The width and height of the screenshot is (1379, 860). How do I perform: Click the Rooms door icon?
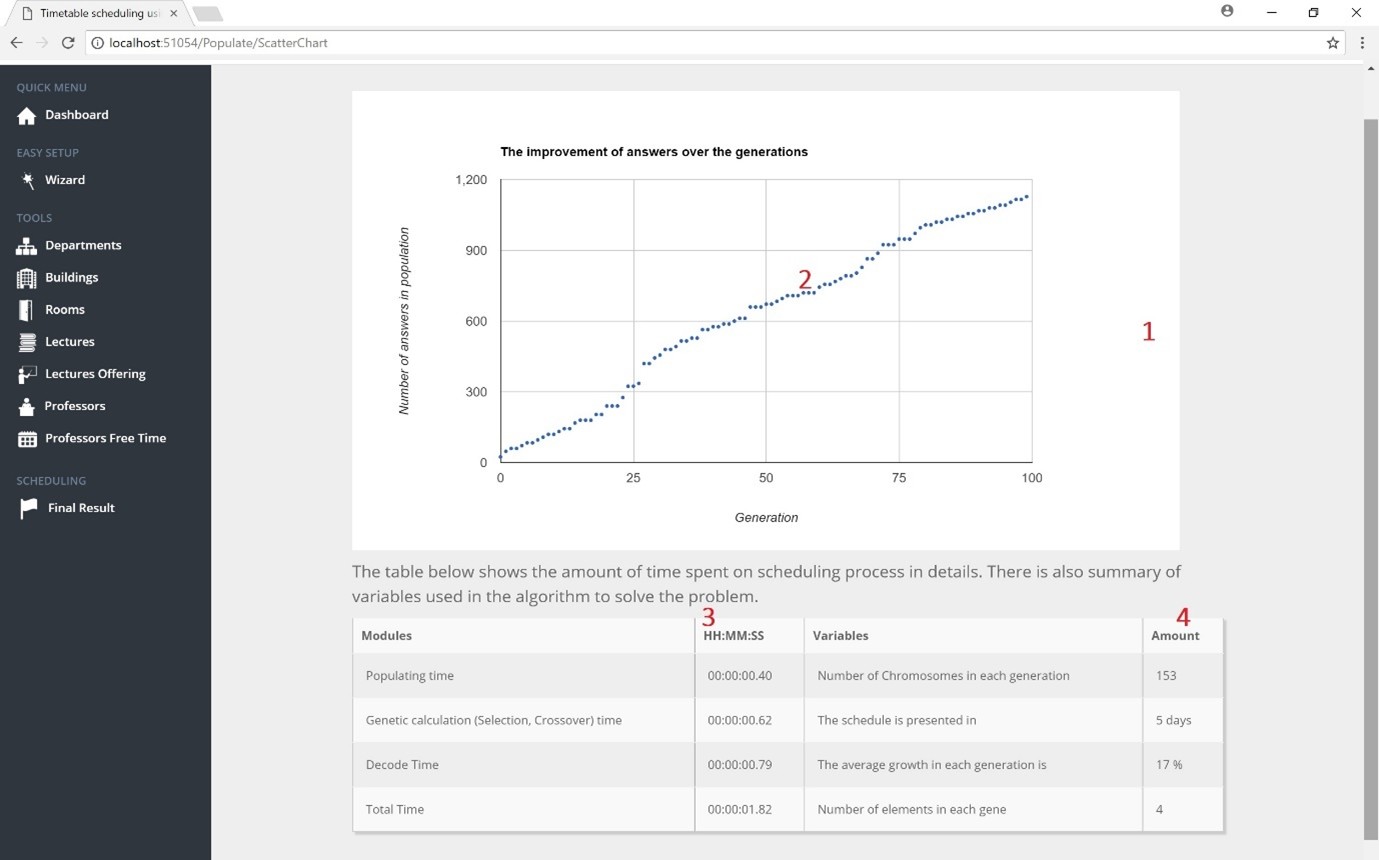[27, 310]
